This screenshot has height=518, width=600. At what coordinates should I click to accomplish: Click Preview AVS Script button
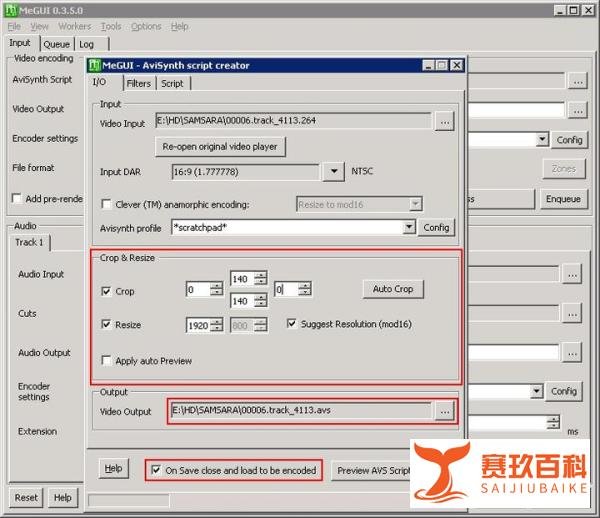(x=371, y=470)
